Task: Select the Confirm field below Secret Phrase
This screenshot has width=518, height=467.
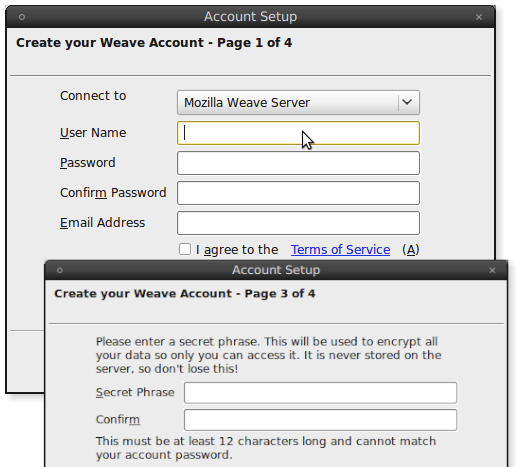Action: pyautogui.click(x=320, y=420)
